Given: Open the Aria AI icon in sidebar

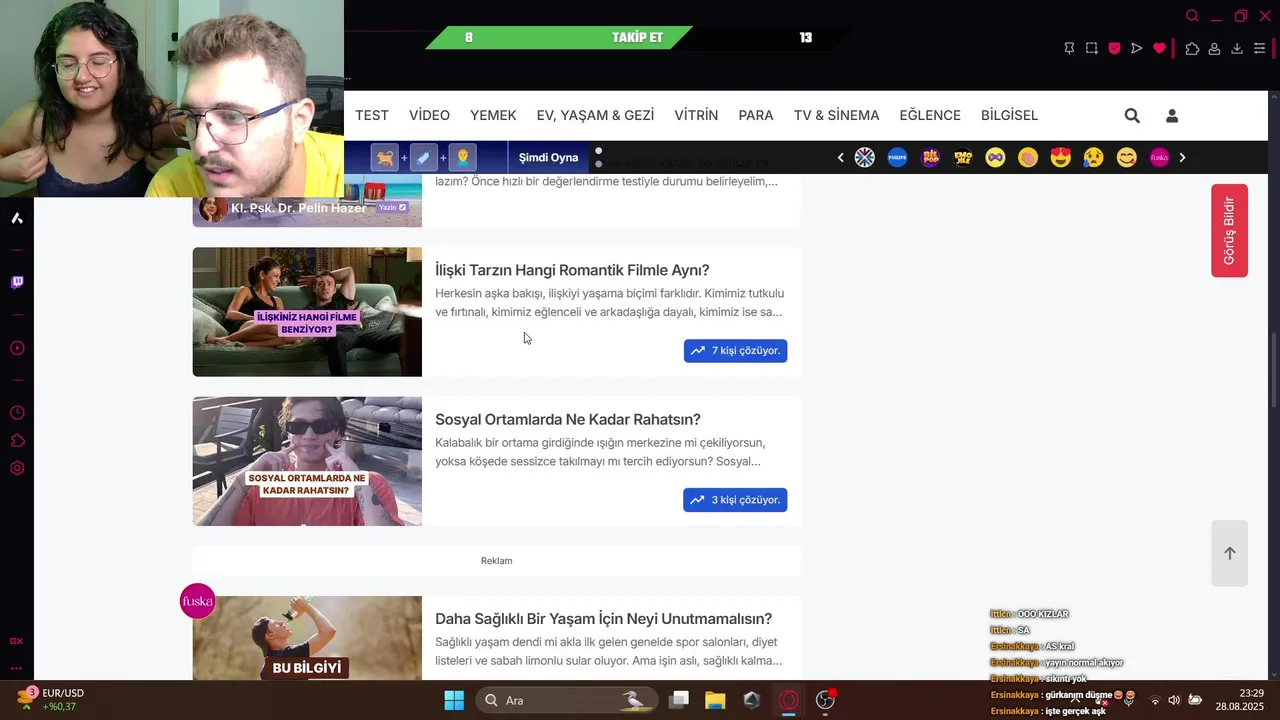Looking at the screenshot, I should pyautogui.click(x=17, y=218).
